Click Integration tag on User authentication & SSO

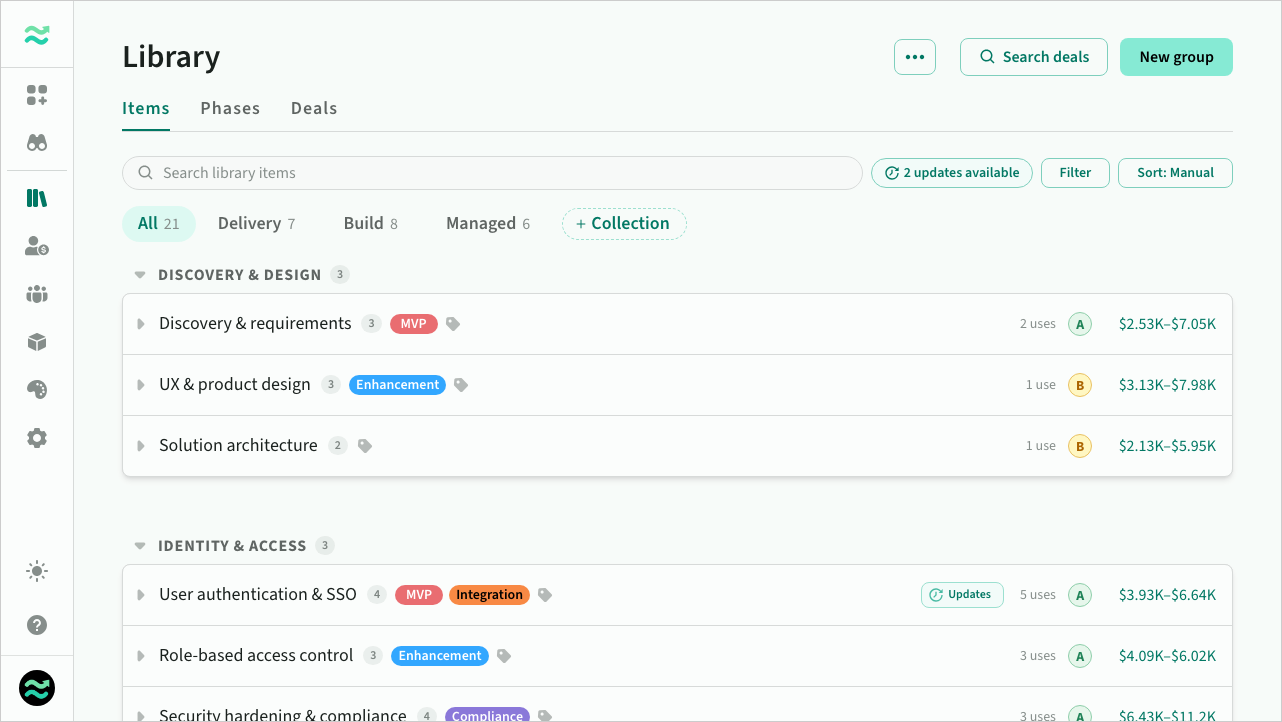[x=489, y=595]
